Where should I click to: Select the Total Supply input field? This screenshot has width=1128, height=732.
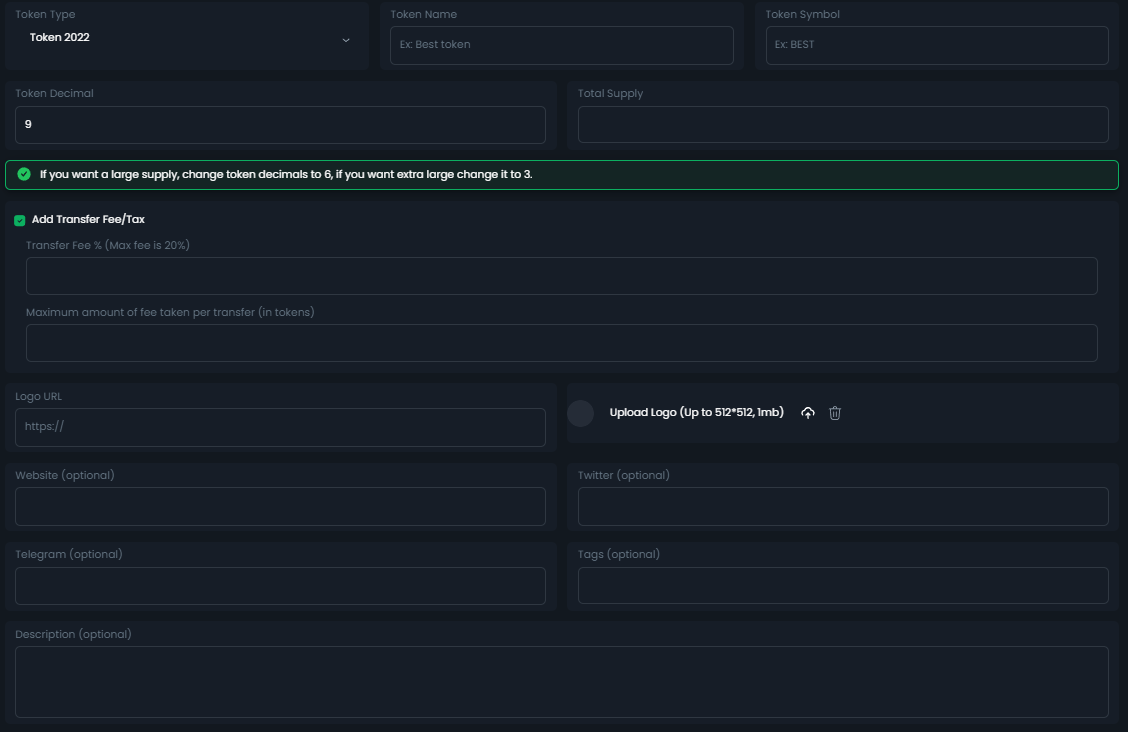842,125
